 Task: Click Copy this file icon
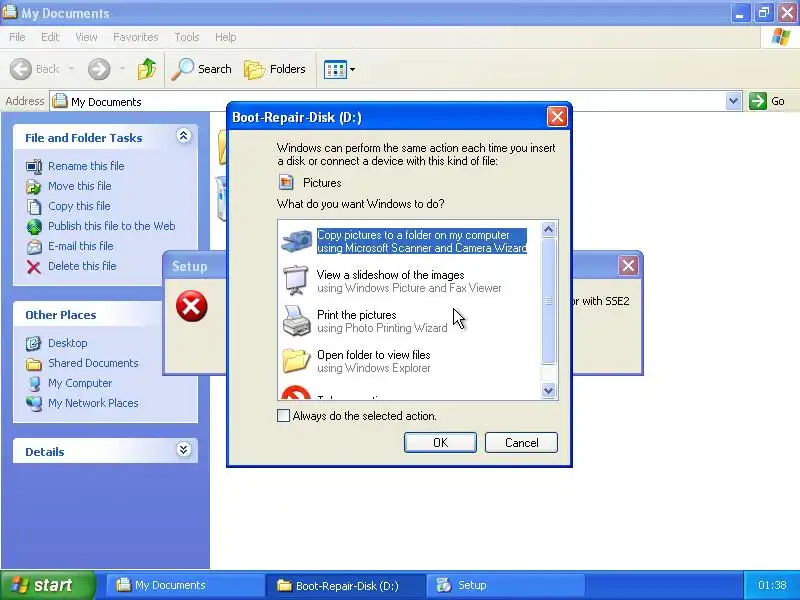coord(34,207)
